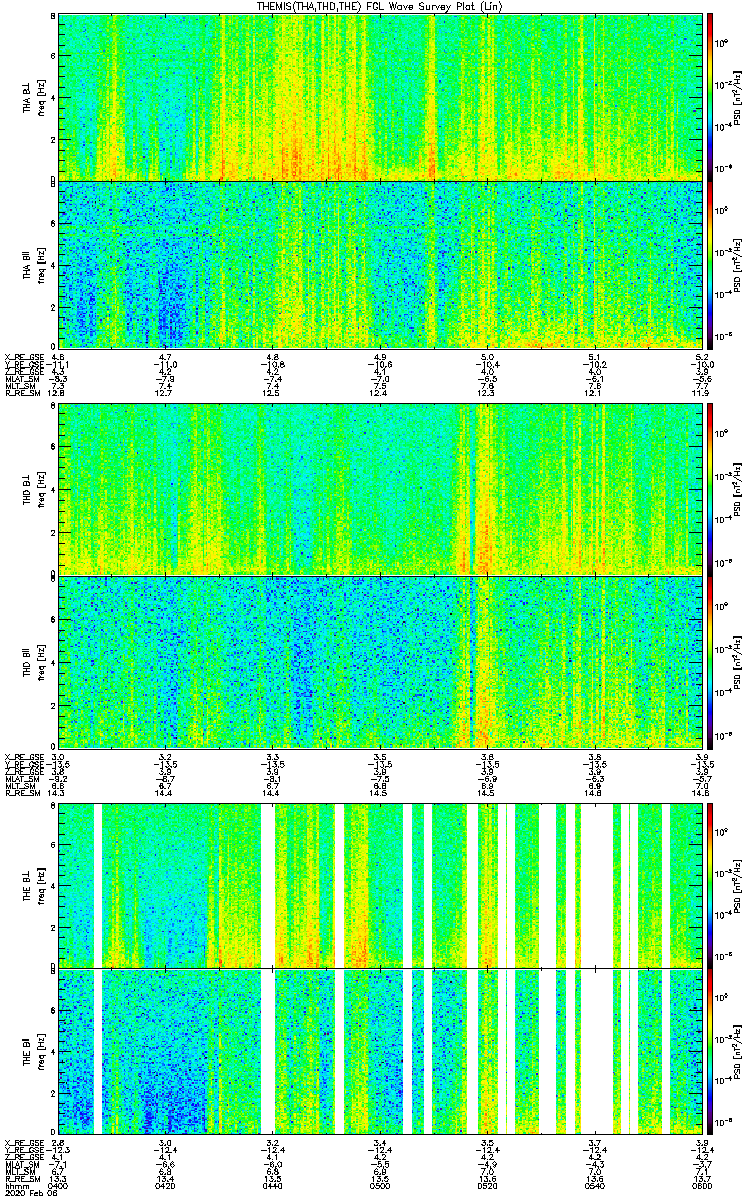Click the 2020 Feb 06 date label
The image size is (750, 1200).
[26, 1193]
